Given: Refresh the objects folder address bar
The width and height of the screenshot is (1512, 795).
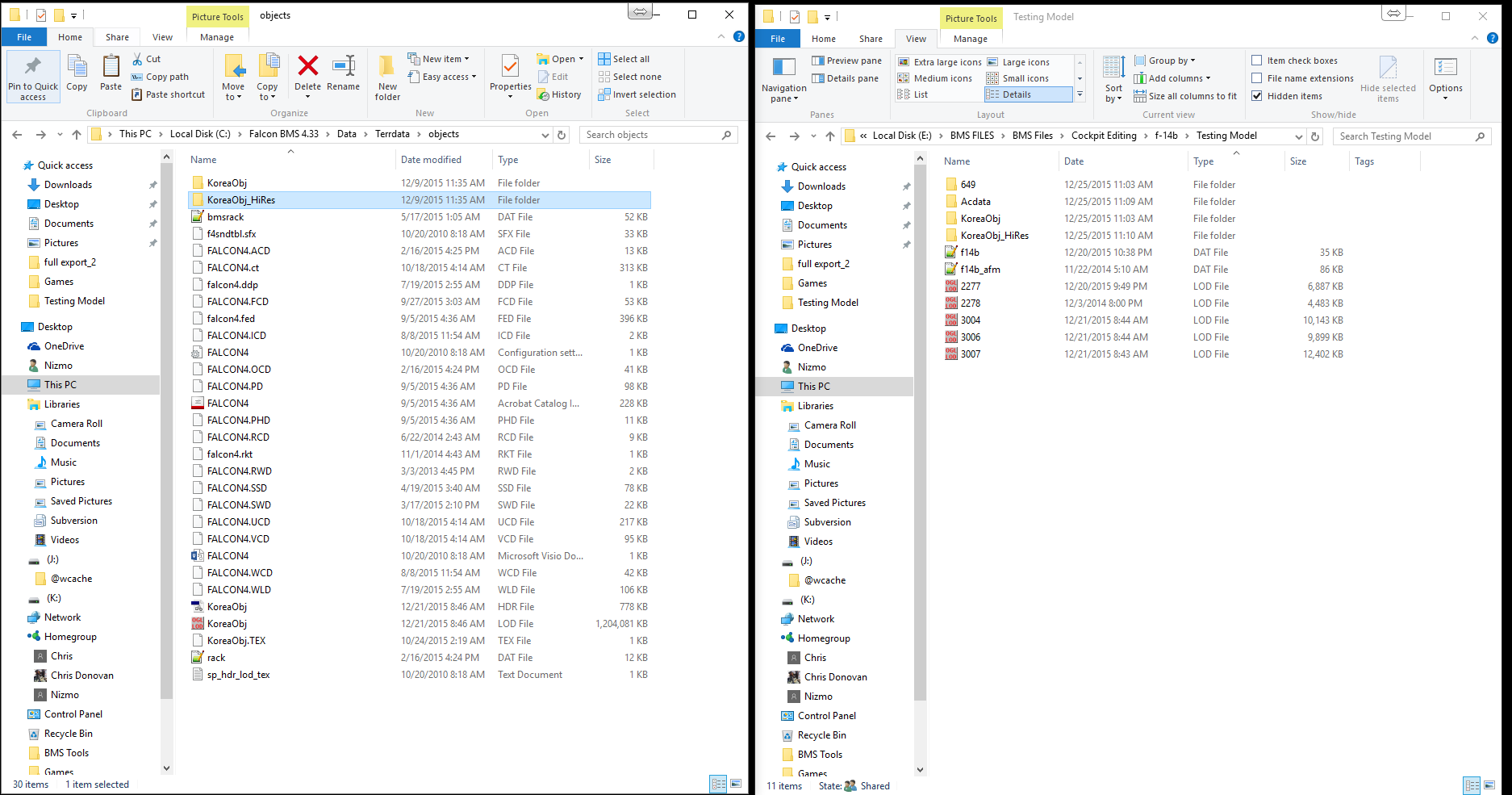Looking at the screenshot, I should (x=562, y=135).
